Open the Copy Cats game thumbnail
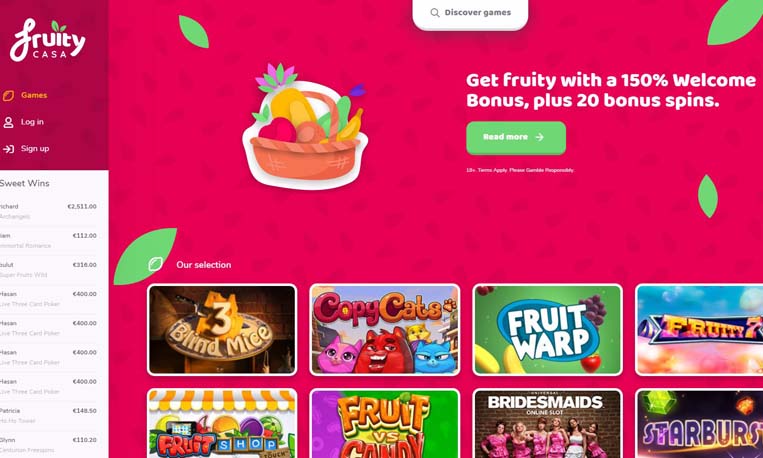This screenshot has height=458, width=763. (384, 330)
